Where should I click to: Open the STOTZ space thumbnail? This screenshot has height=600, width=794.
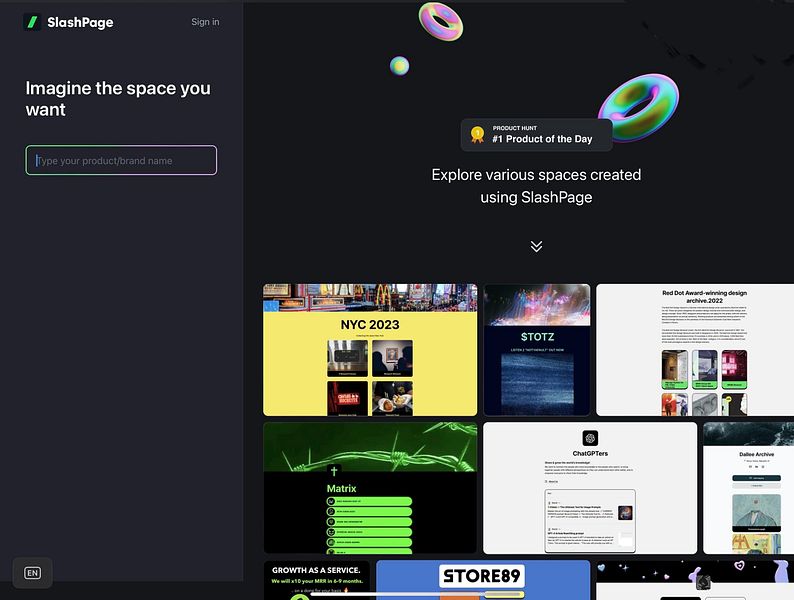click(x=537, y=350)
